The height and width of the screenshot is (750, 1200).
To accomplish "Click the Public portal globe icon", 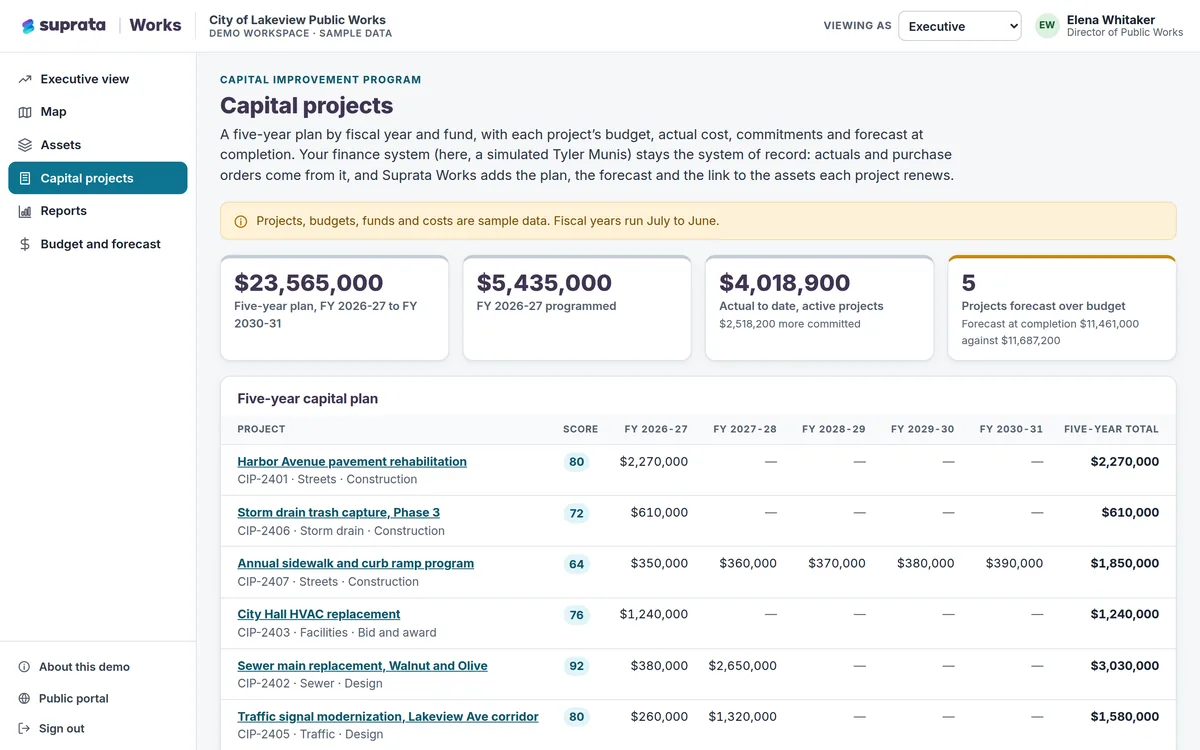I will [24, 699].
